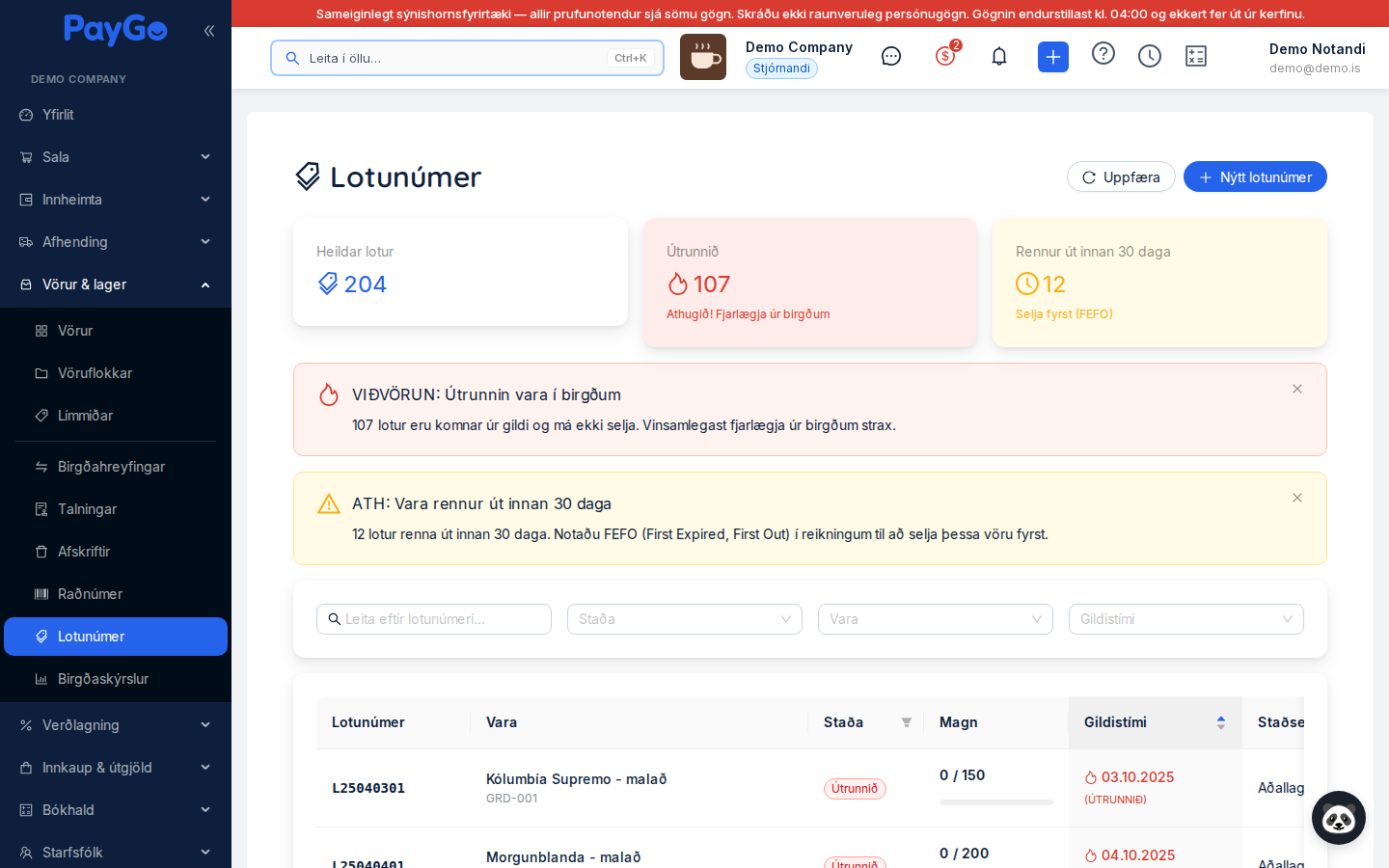1389x868 pixels.
Task: Open the Gildistími filter dropdown
Action: click(1186, 619)
